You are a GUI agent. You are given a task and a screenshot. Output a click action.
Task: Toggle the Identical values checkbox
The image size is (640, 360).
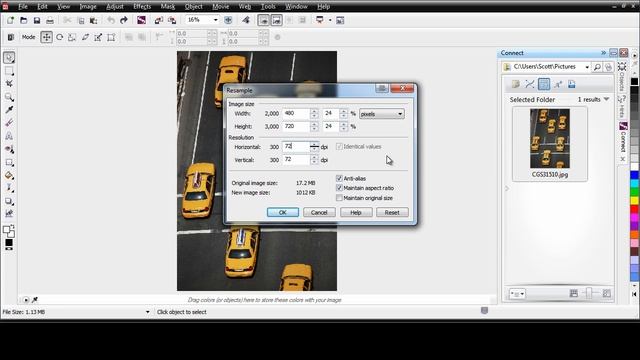click(339, 147)
